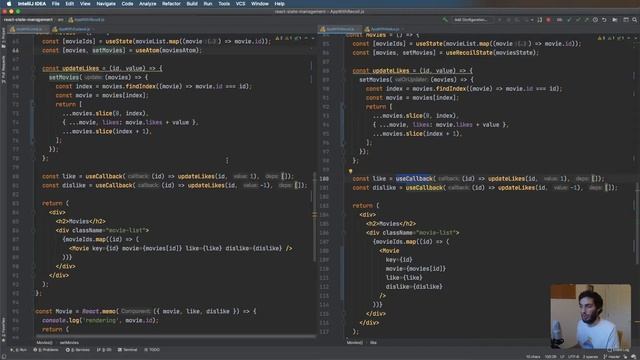Open the Edit menu

[70, 4]
